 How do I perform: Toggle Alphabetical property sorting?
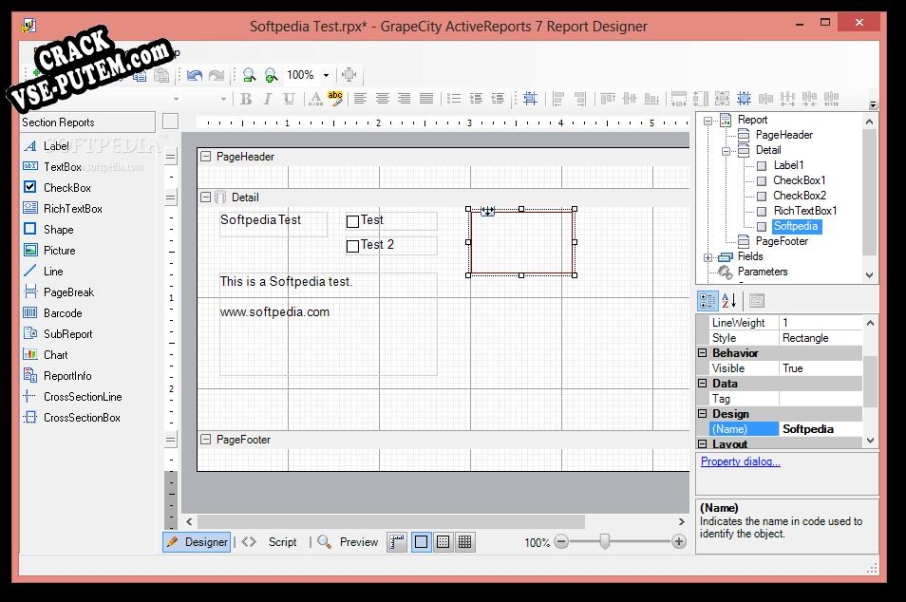729,300
